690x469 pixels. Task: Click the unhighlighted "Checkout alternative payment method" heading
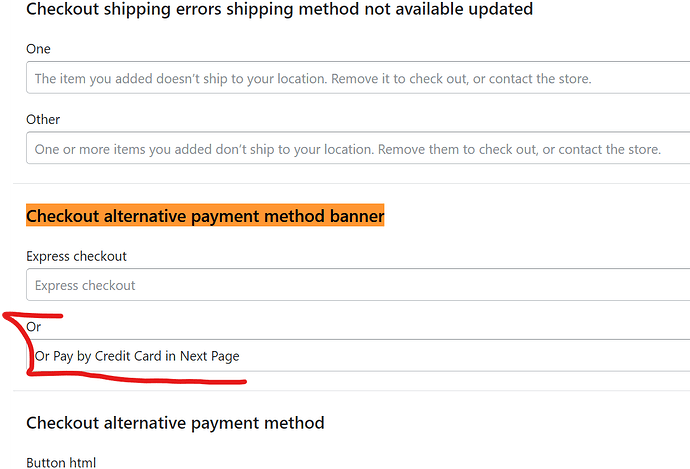click(x=175, y=423)
